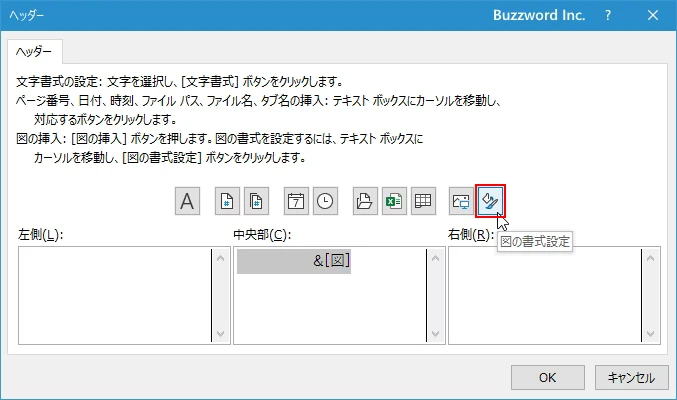
Task: Click the Insert Picture icon
Action: pyautogui.click(x=461, y=201)
